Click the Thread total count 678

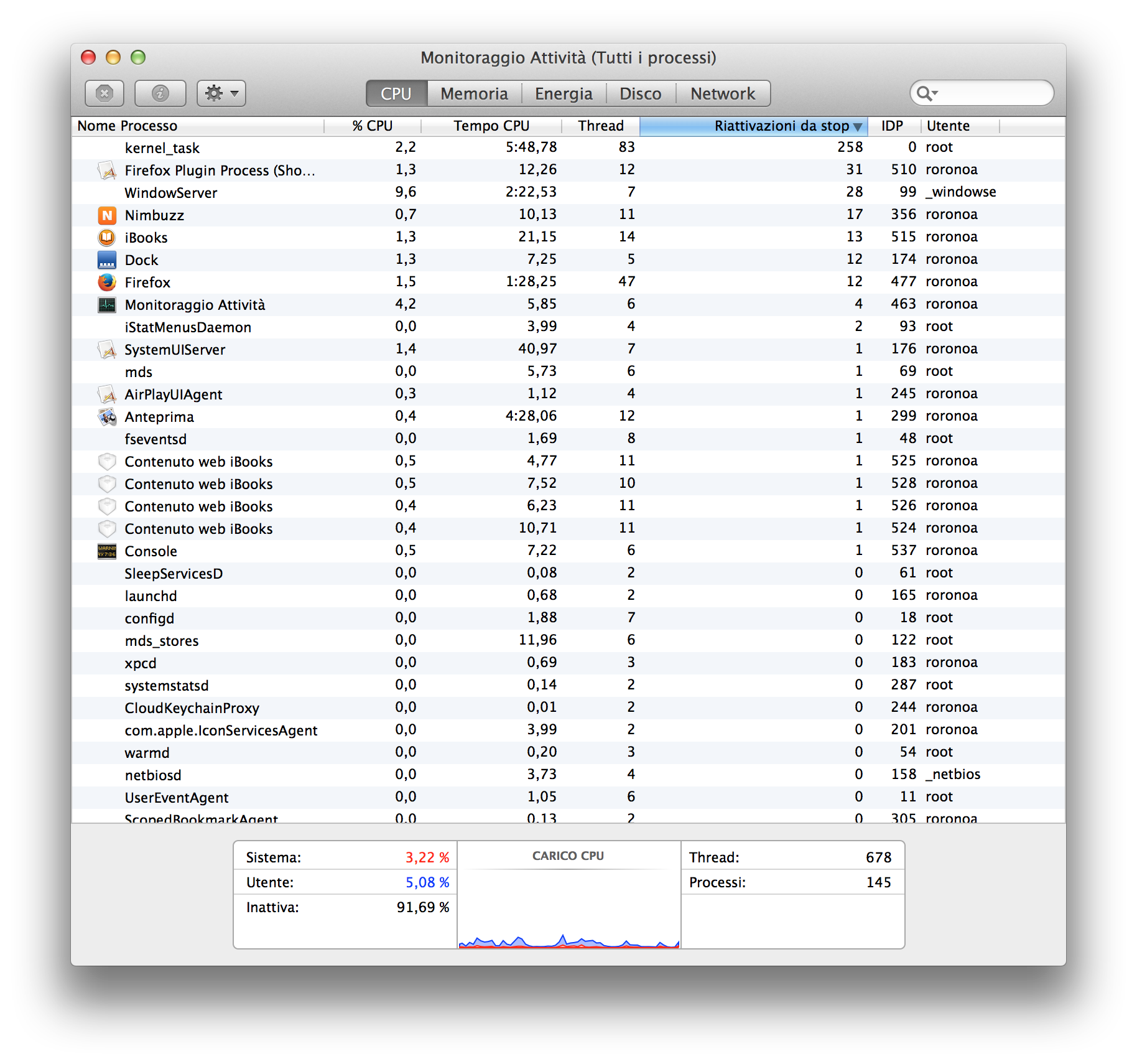tap(878, 857)
